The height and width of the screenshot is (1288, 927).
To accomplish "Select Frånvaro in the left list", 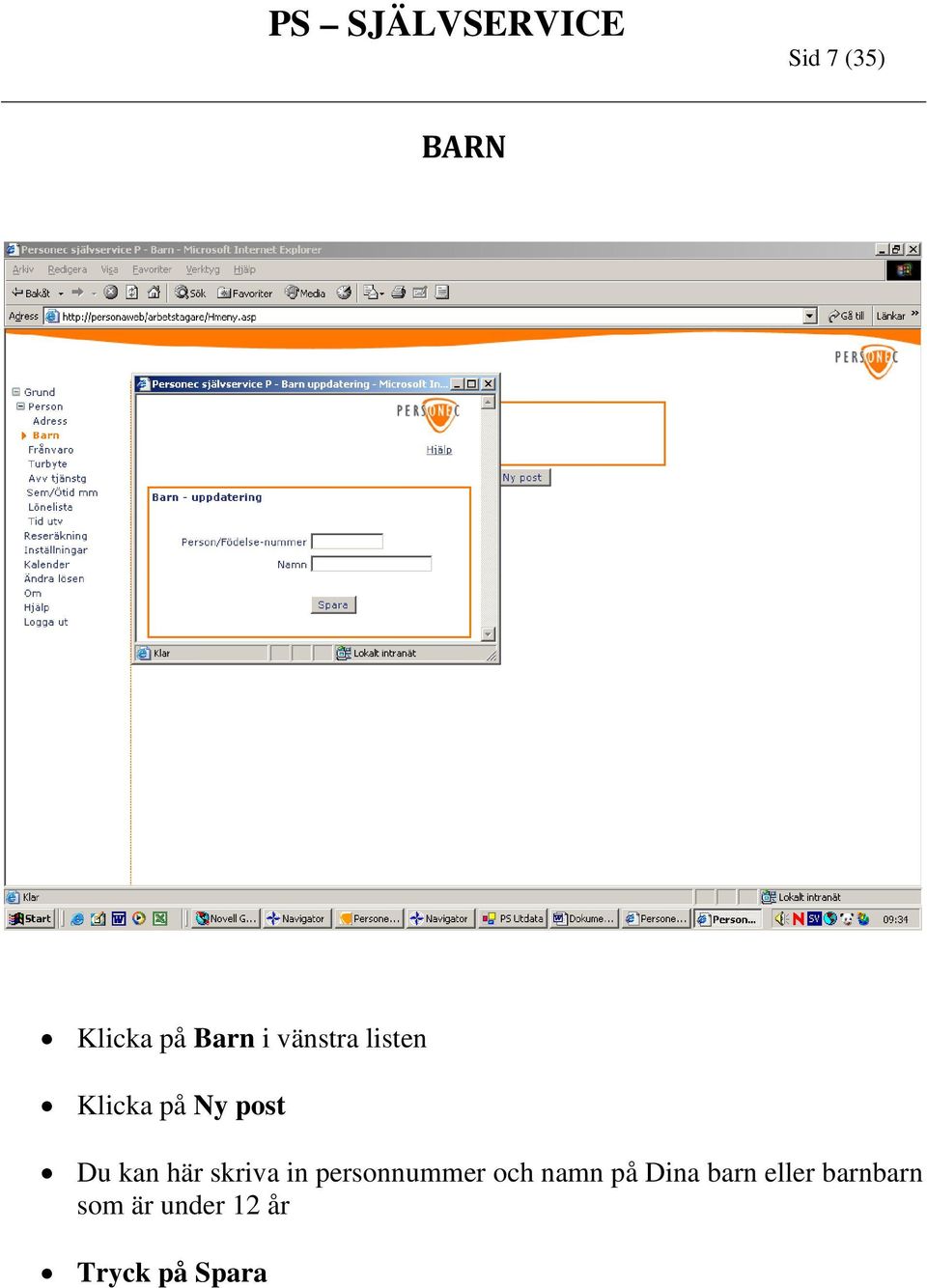I will [x=51, y=450].
